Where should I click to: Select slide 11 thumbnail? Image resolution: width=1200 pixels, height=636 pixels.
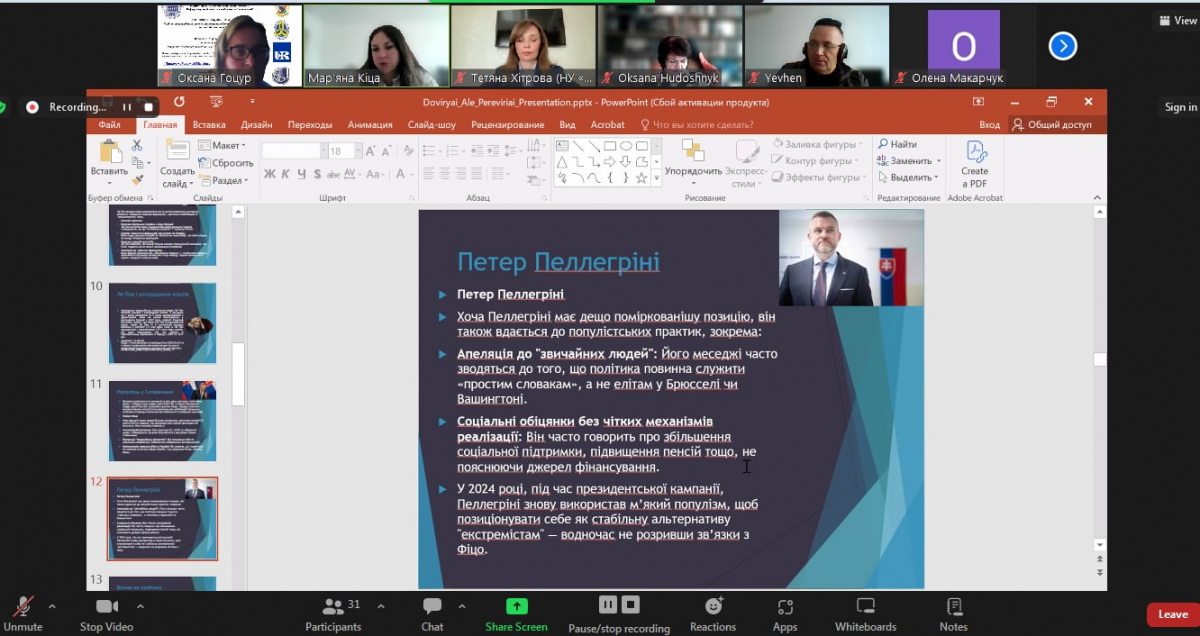[x=162, y=420]
